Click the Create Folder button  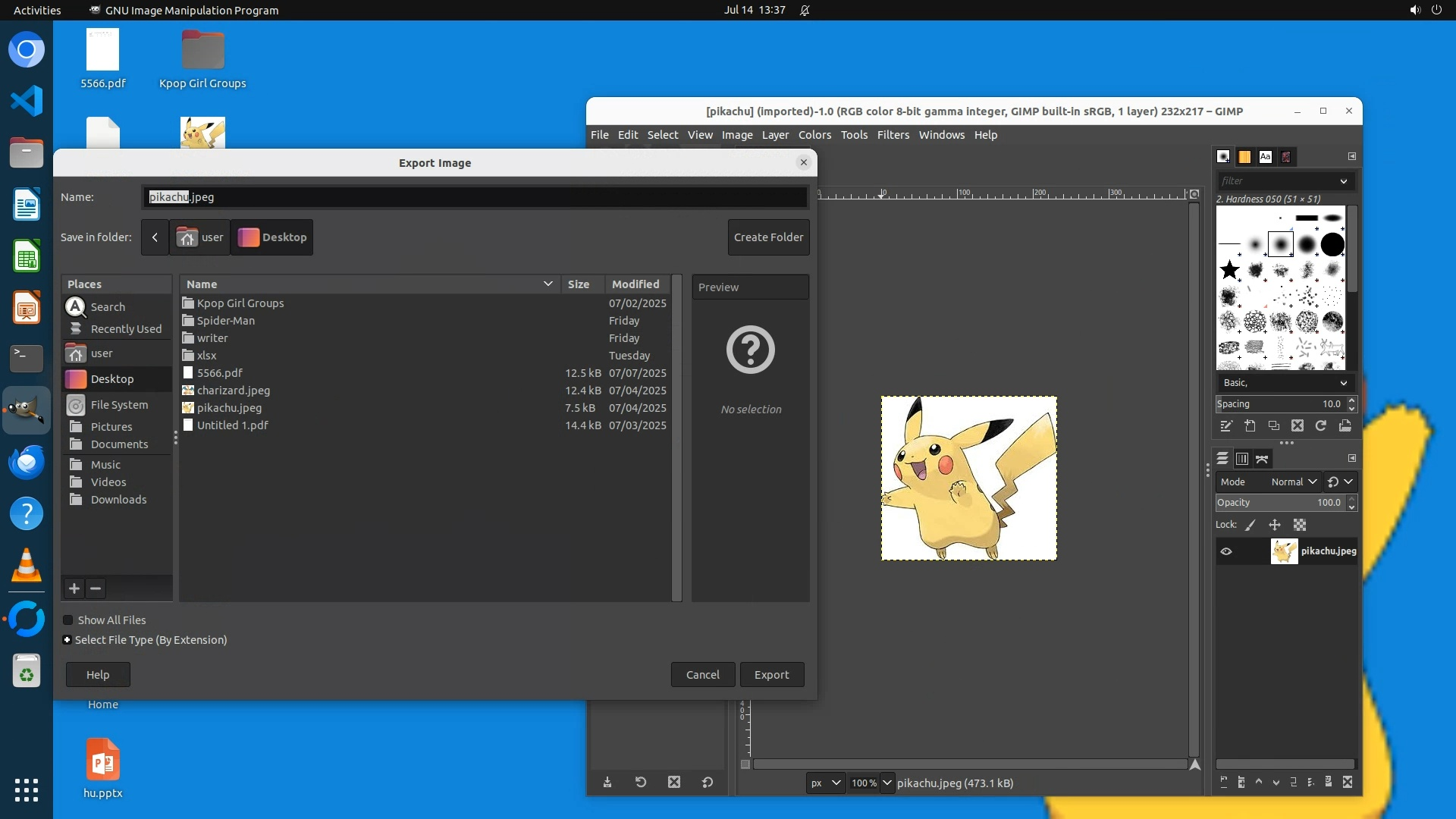(x=768, y=237)
